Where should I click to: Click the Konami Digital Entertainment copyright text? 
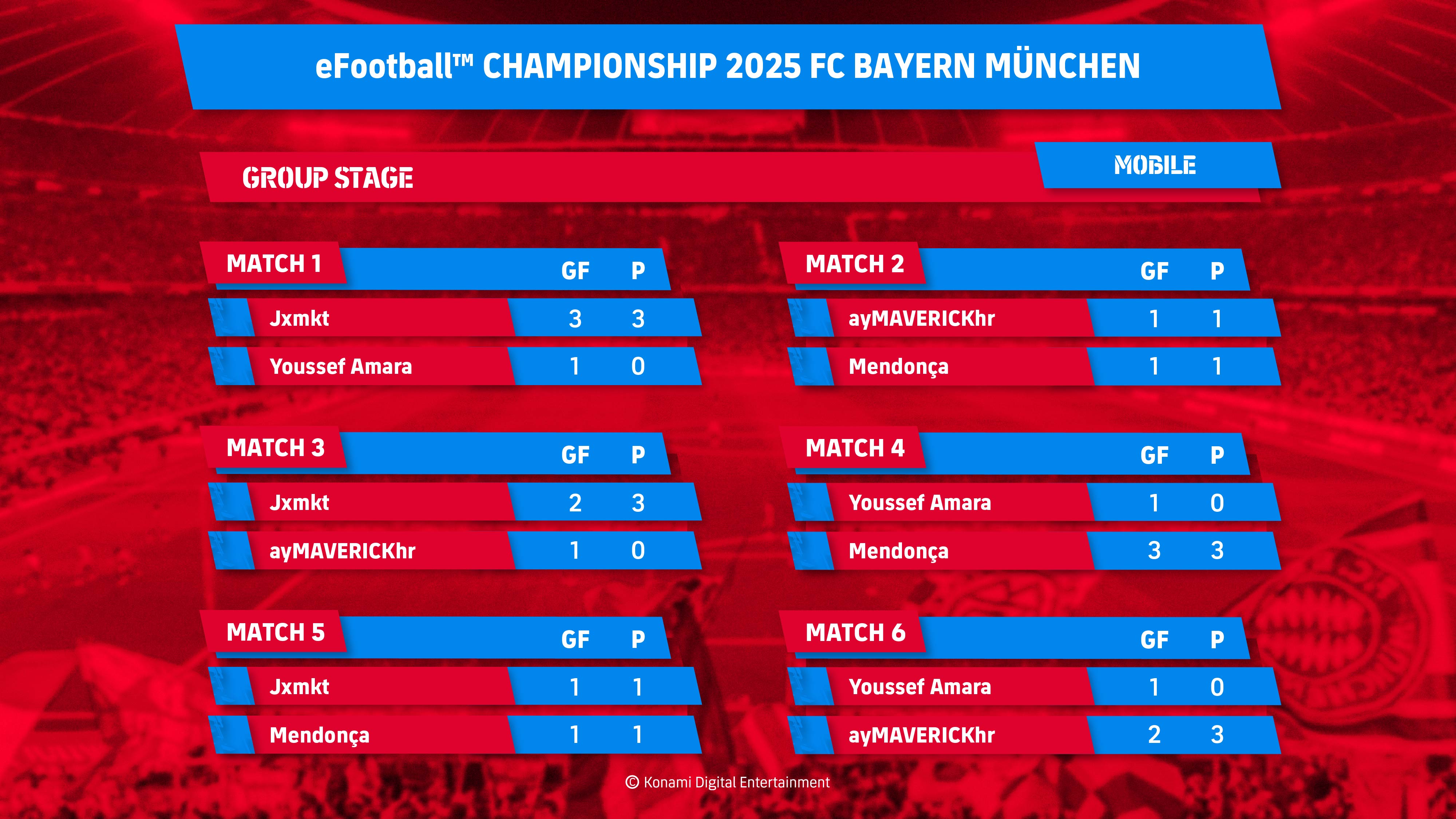pyautogui.click(x=727, y=782)
